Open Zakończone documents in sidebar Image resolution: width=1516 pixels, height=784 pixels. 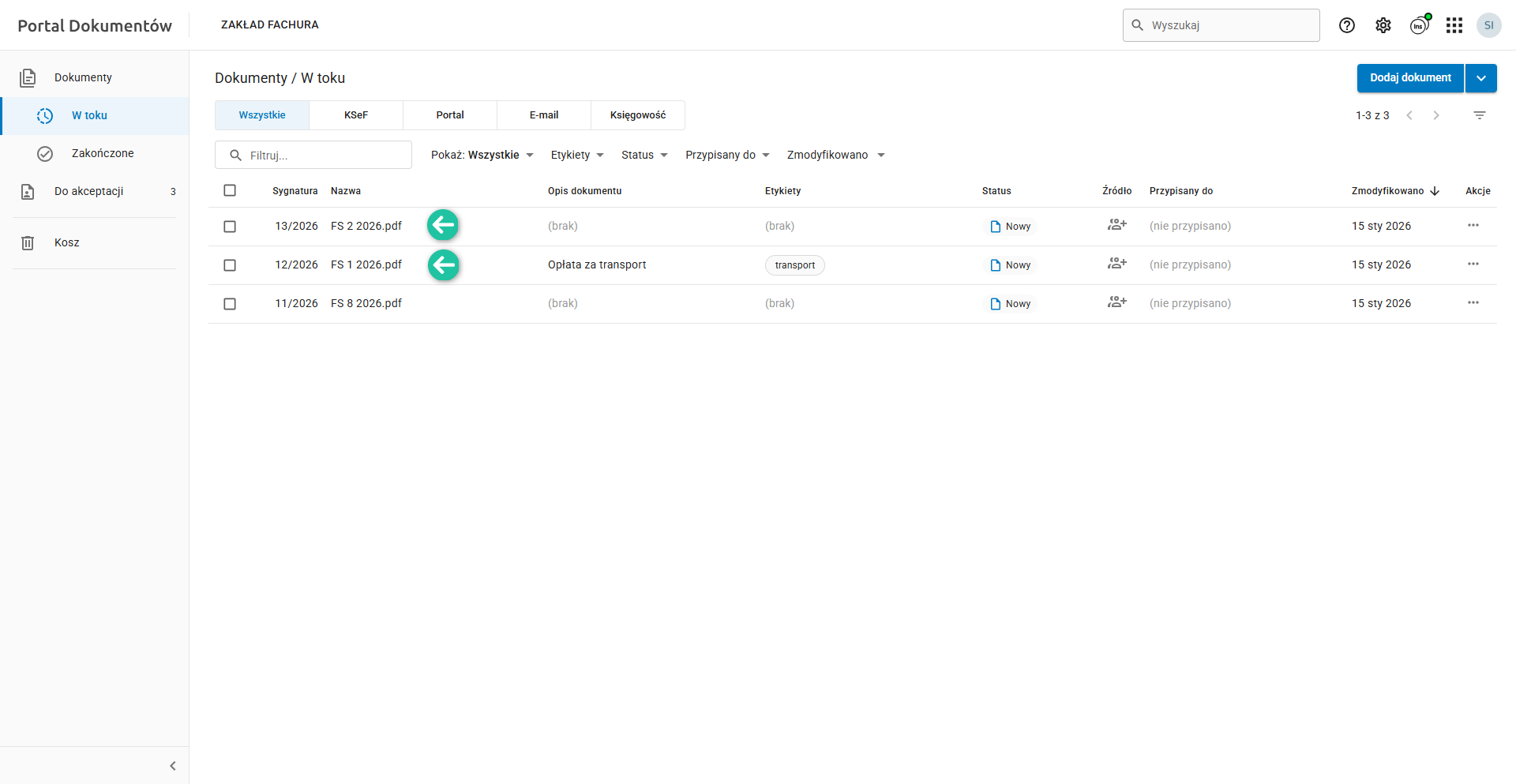(103, 153)
